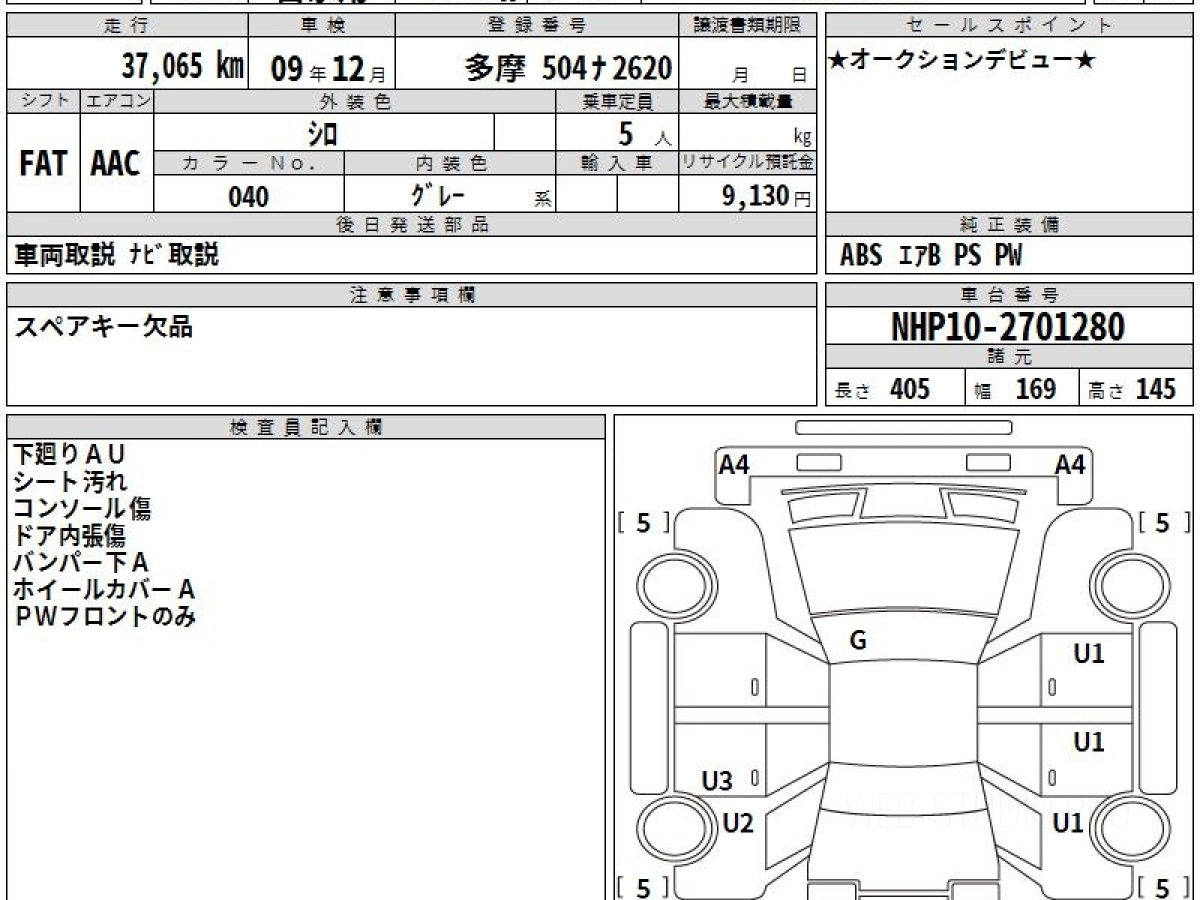Viewport: 1200px width, 900px height.
Task: Click the G mark on the windshield
Action: point(857,641)
